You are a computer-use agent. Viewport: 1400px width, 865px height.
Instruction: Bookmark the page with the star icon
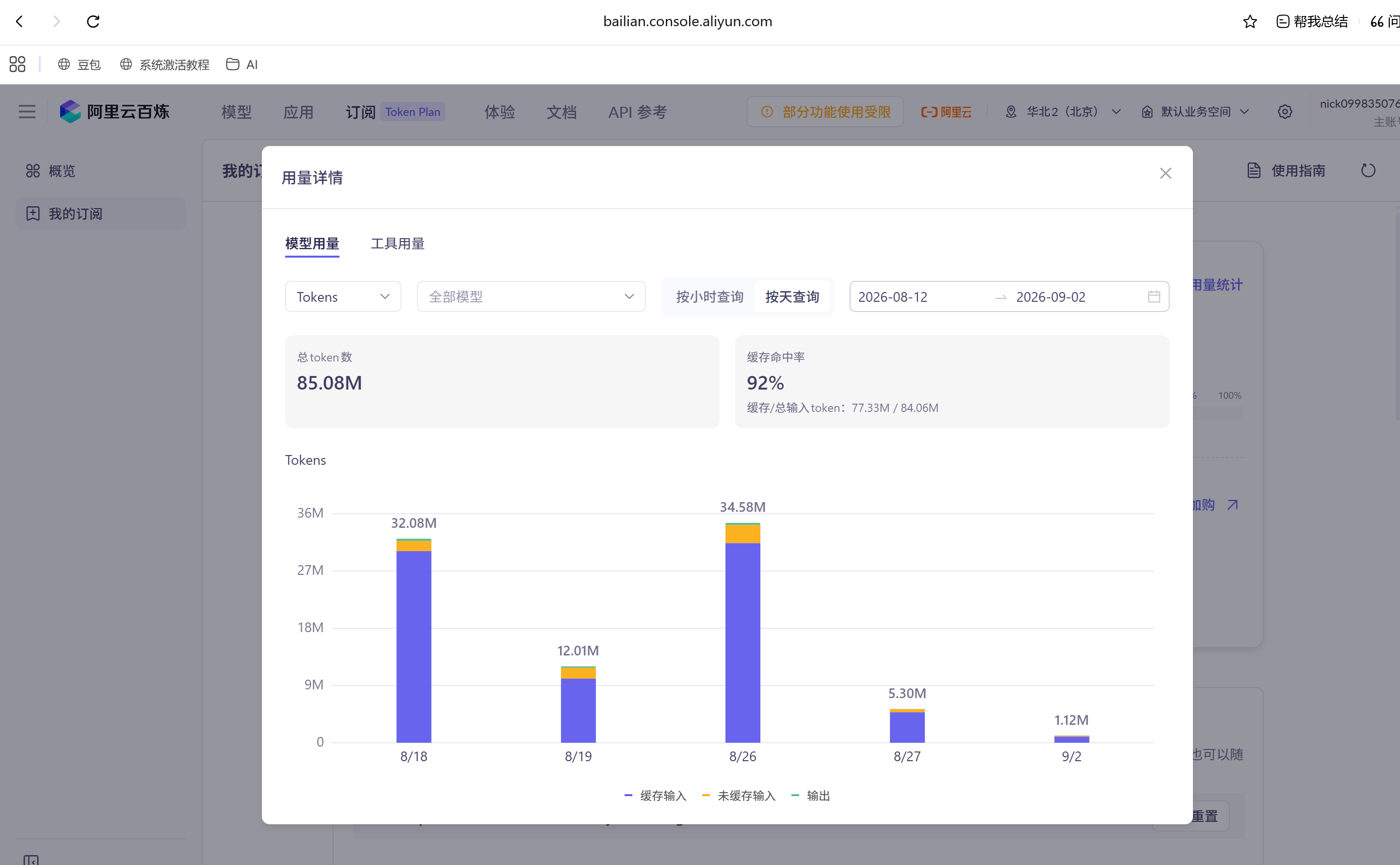[1250, 22]
